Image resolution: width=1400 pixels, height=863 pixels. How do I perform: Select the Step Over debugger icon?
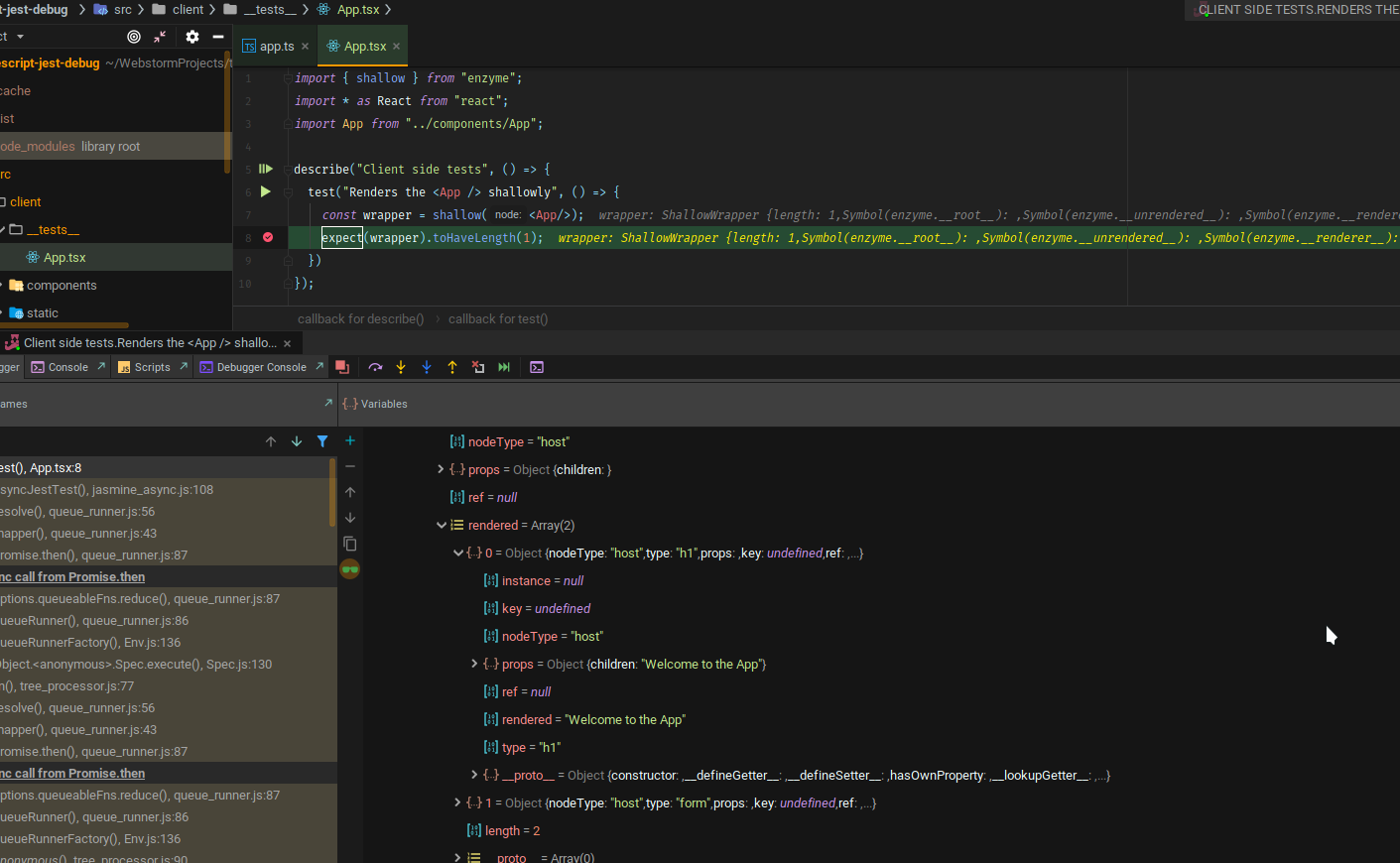[x=375, y=367]
